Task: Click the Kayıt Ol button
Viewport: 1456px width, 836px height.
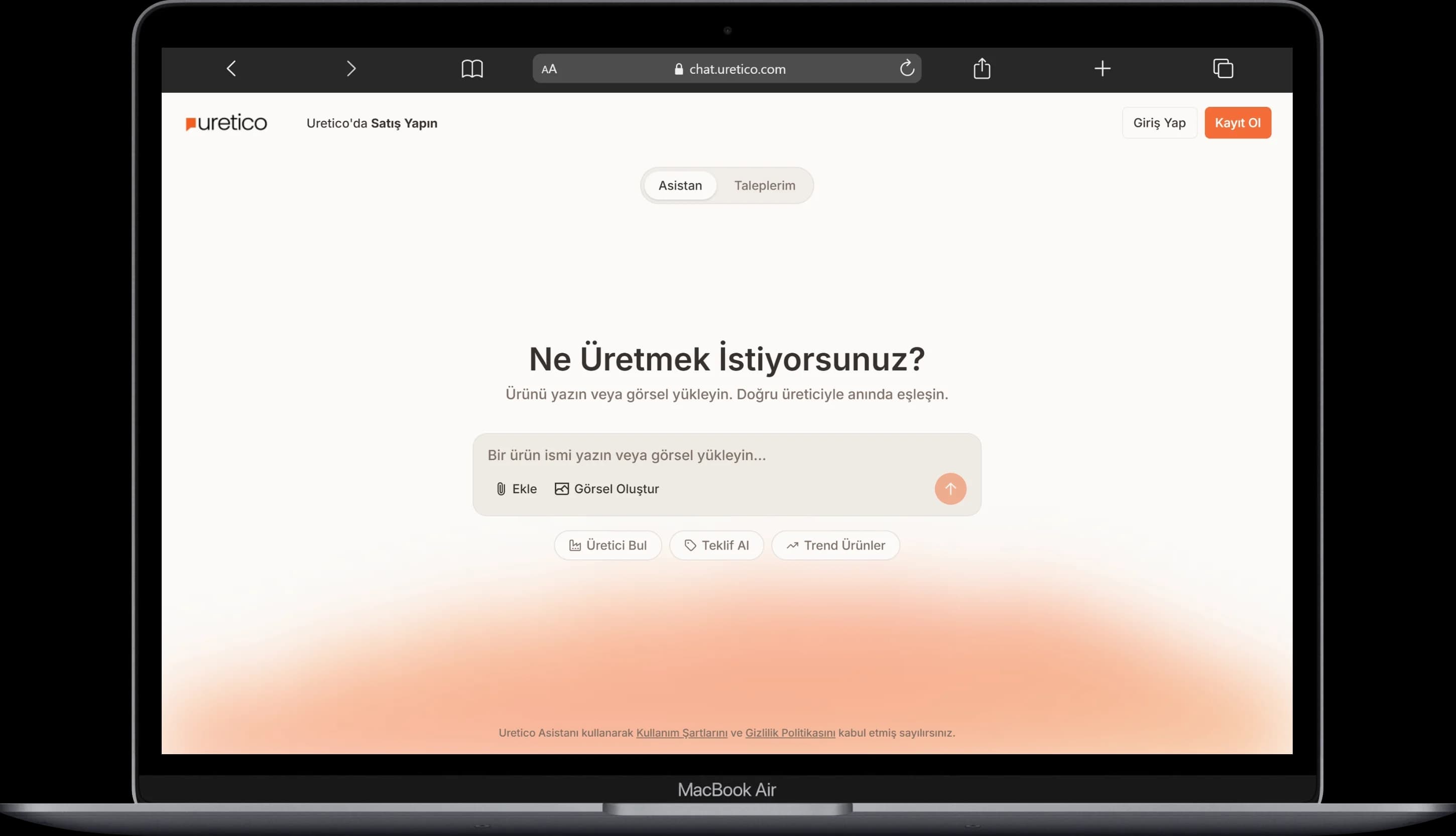Action: click(1238, 123)
